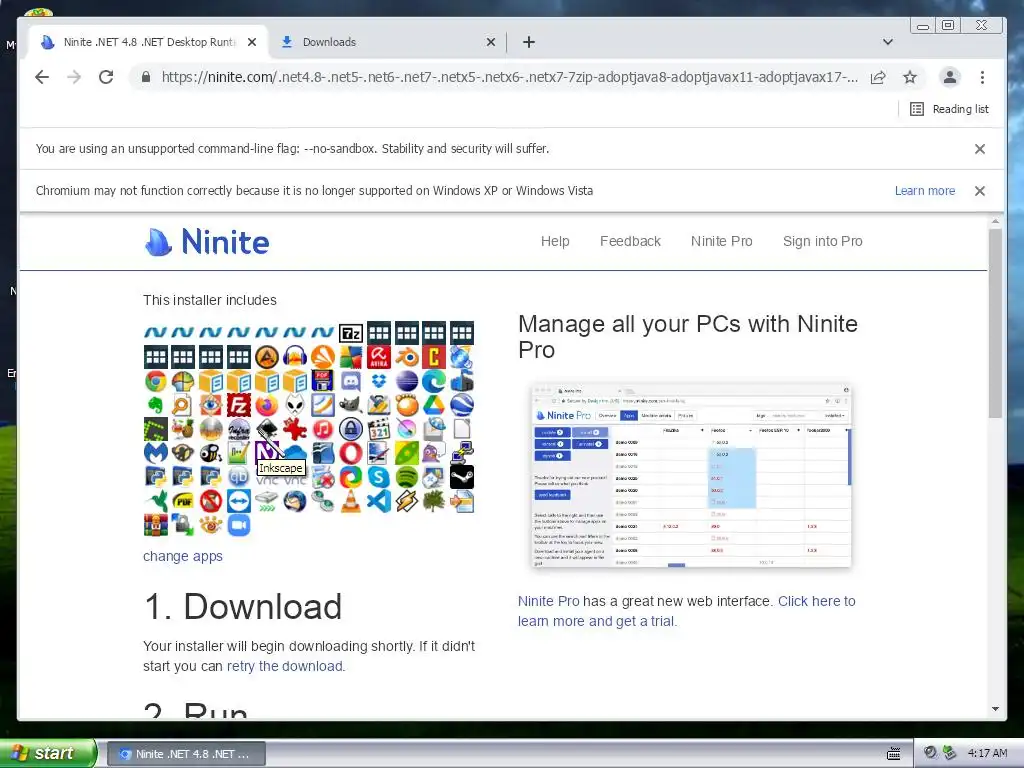The width and height of the screenshot is (1024, 768).
Task: Click the Google Earth icon
Action: pyautogui.click(x=462, y=406)
